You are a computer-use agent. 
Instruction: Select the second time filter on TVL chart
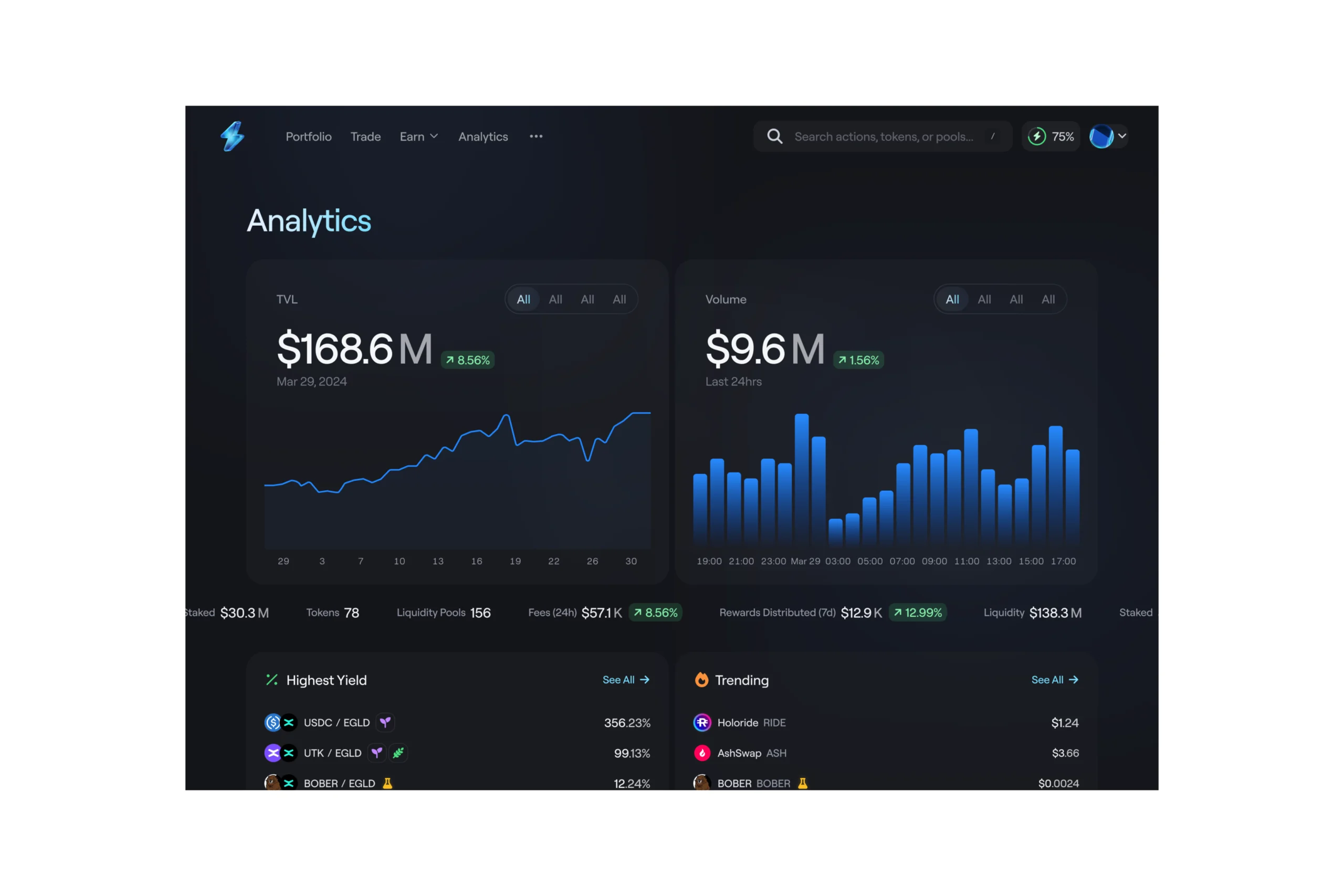555,299
